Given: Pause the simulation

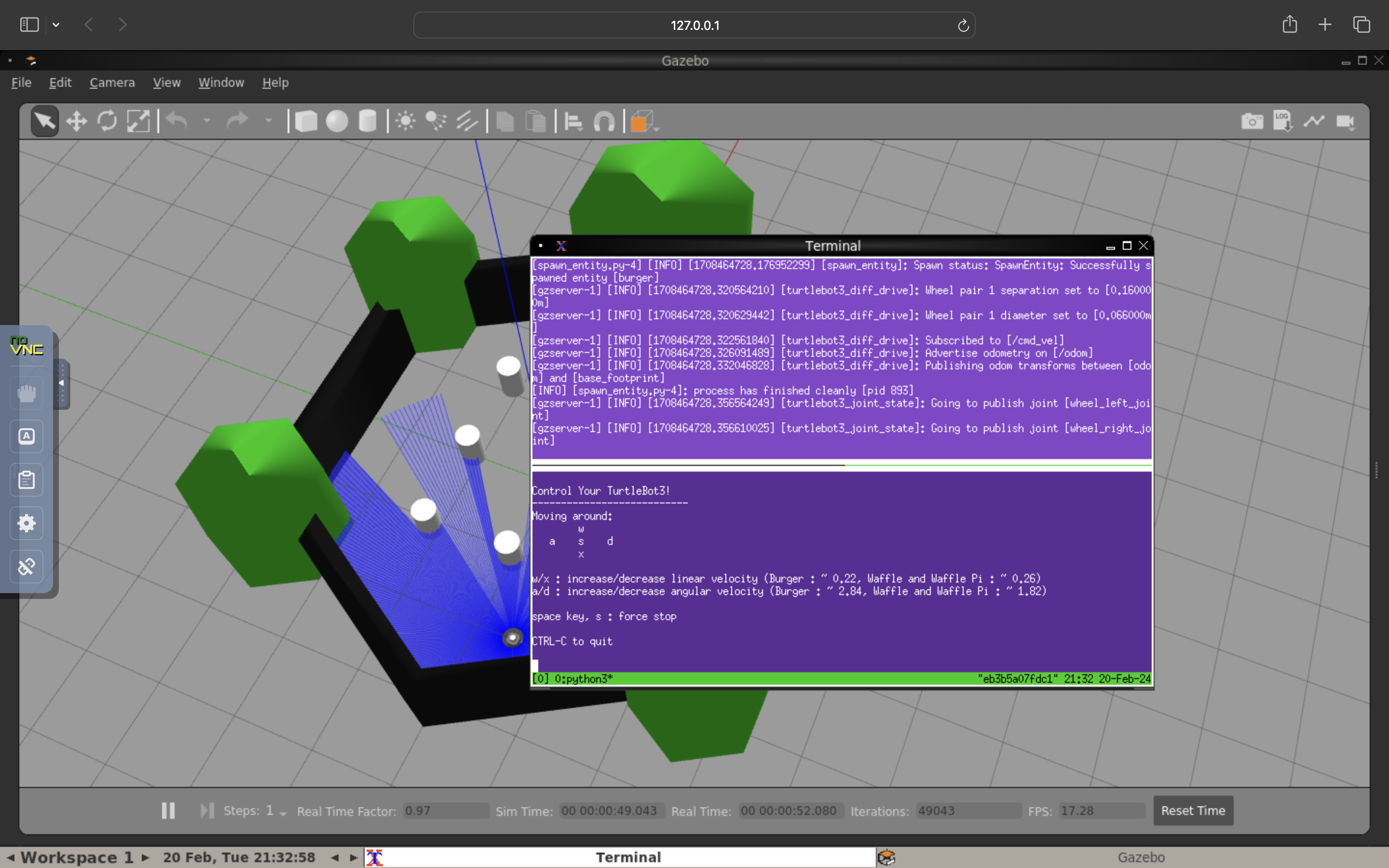Looking at the screenshot, I should [168, 811].
